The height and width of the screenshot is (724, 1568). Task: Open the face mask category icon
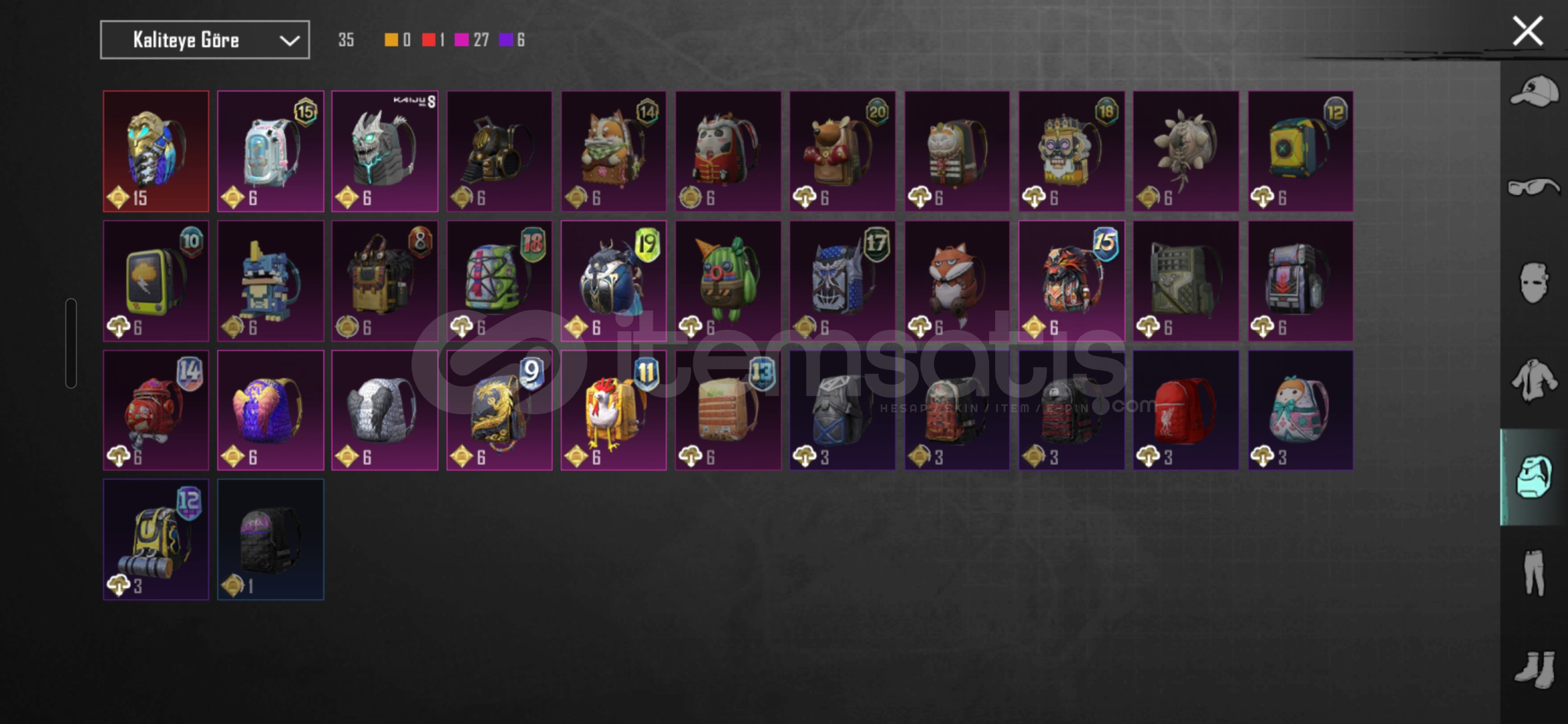[1534, 282]
